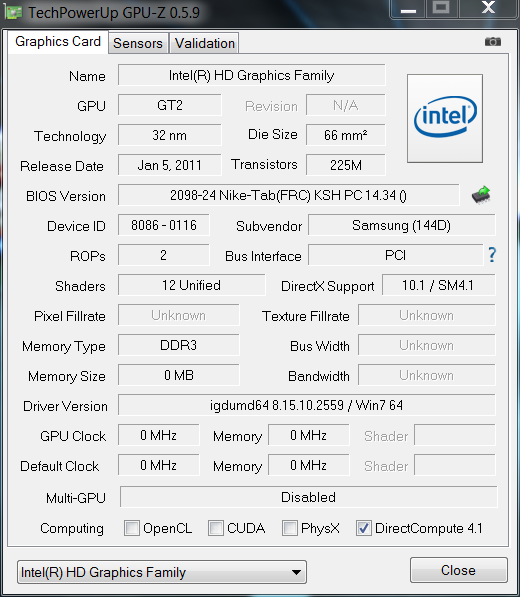
Task: Select the Graphics Card tab
Action: coord(58,42)
